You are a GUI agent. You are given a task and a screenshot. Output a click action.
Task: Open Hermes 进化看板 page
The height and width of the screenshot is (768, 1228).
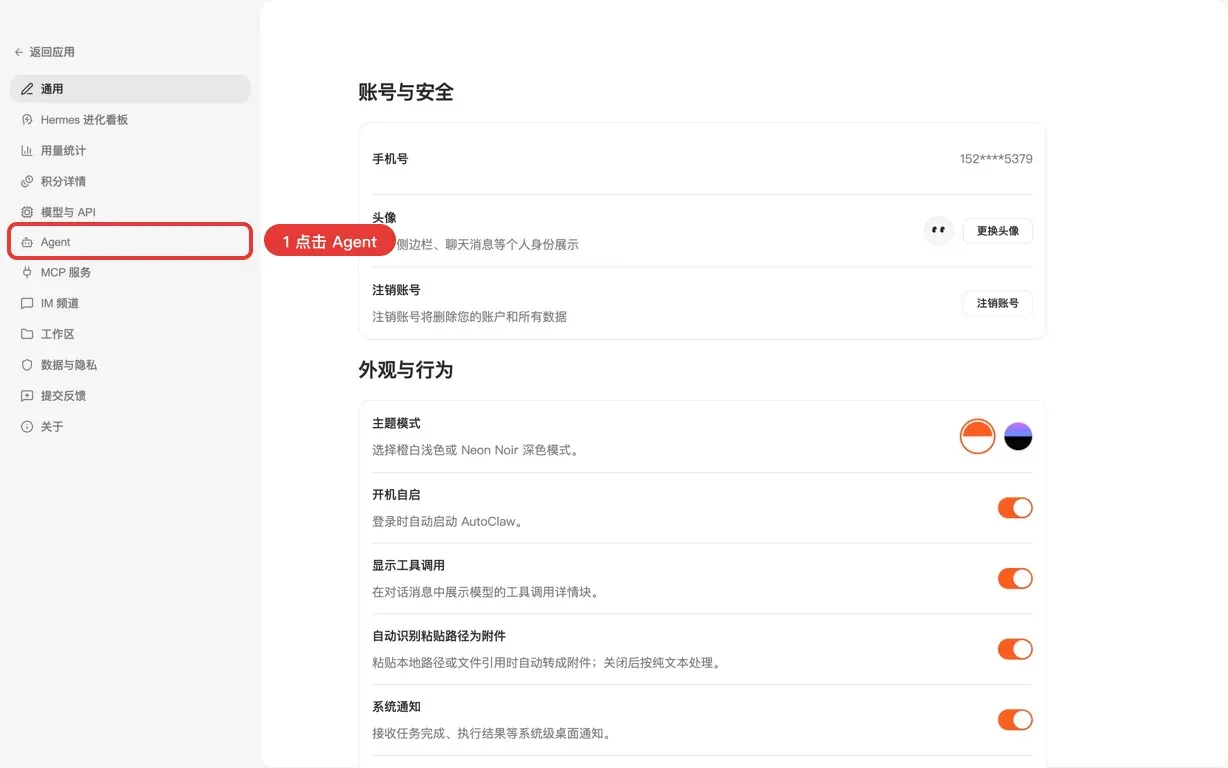(130, 120)
